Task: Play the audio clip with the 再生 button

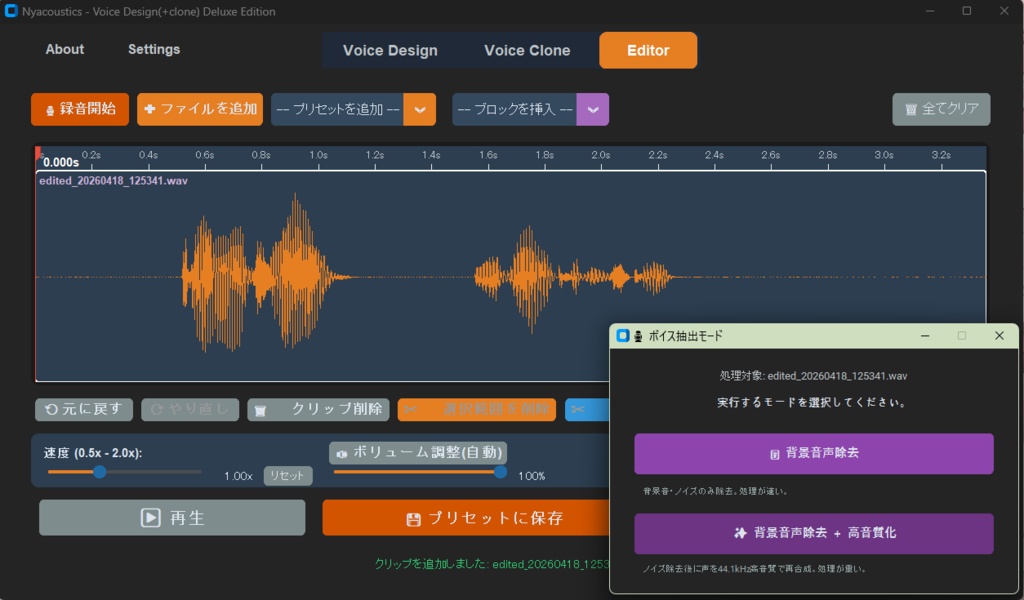Action: tap(171, 517)
